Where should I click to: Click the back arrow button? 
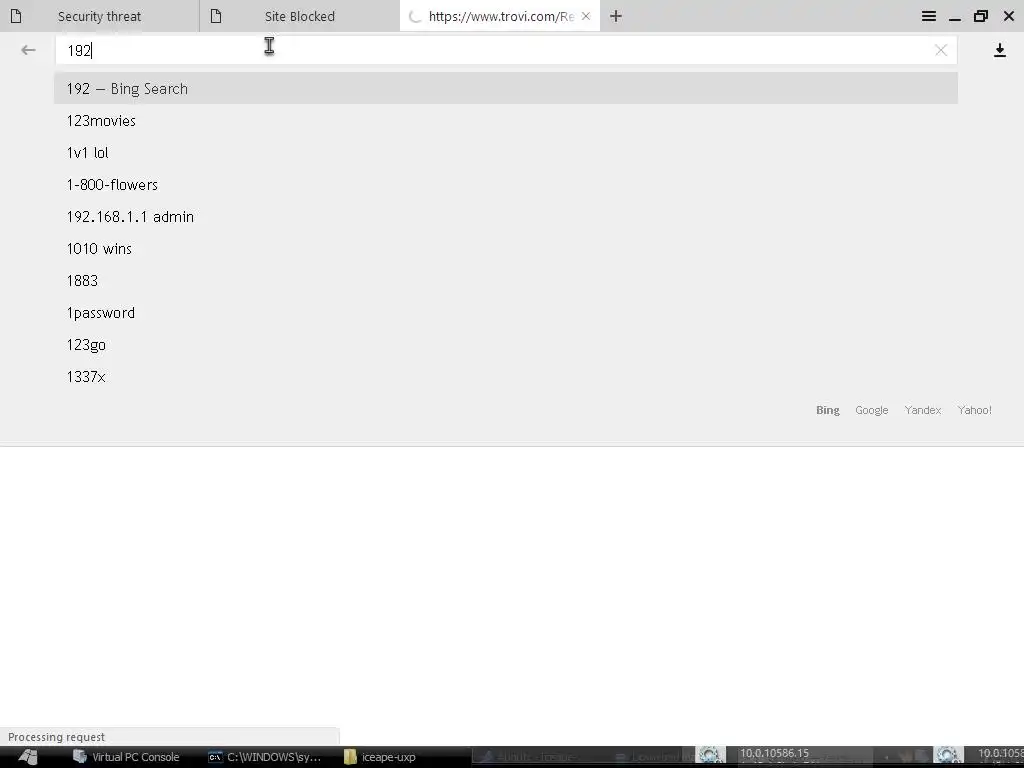(28, 50)
